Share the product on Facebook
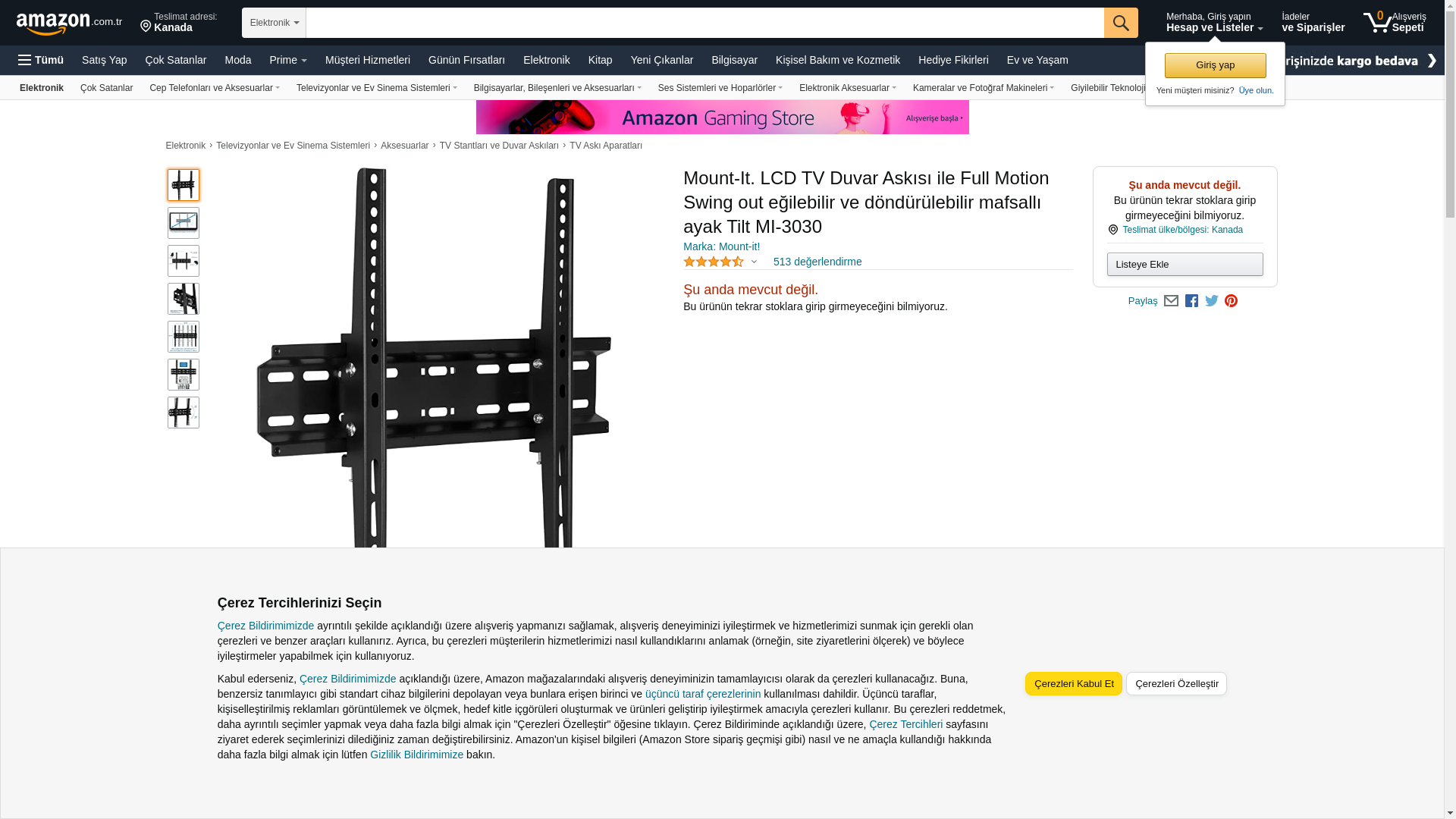This screenshot has height=819, width=1456. tap(1191, 301)
